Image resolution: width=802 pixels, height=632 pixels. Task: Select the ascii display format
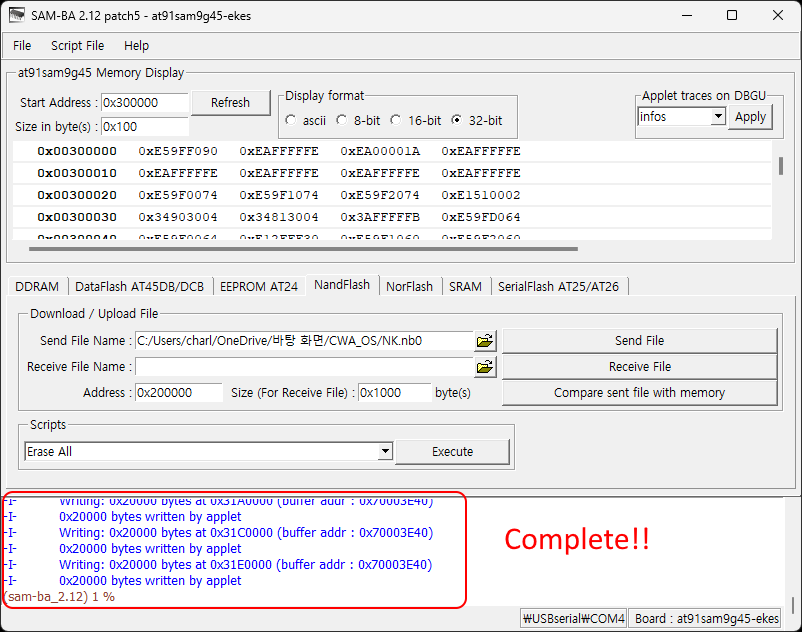pos(291,120)
